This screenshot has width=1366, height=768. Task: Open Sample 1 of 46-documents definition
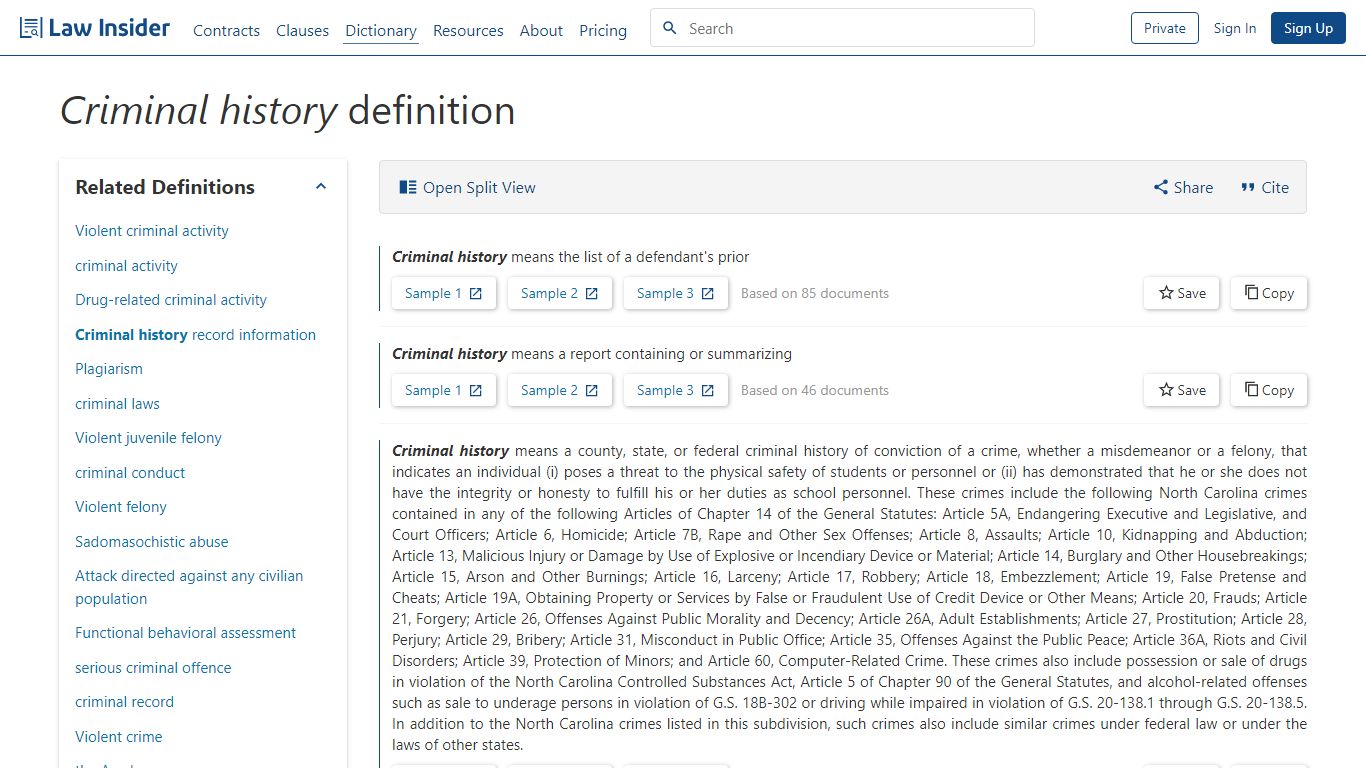[x=444, y=390]
